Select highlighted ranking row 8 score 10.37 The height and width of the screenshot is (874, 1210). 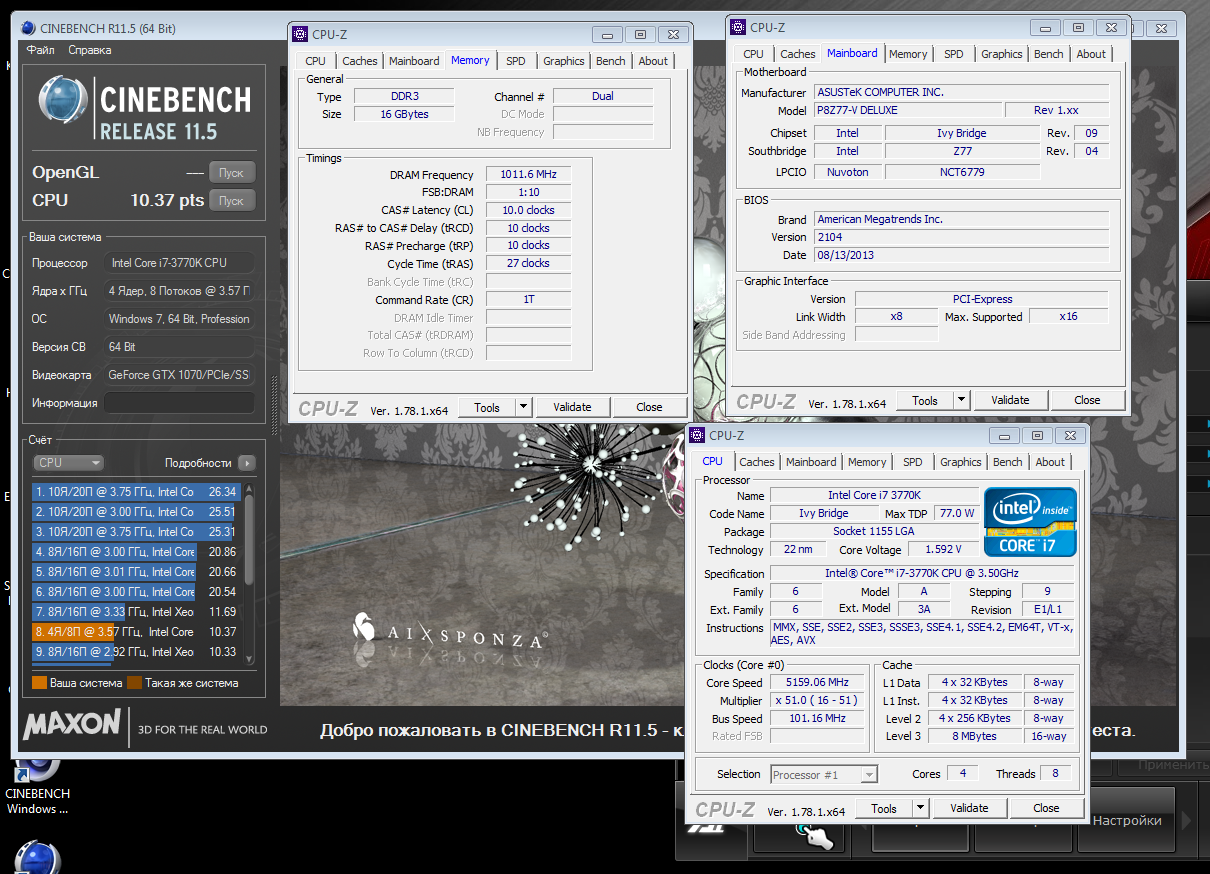pos(136,632)
